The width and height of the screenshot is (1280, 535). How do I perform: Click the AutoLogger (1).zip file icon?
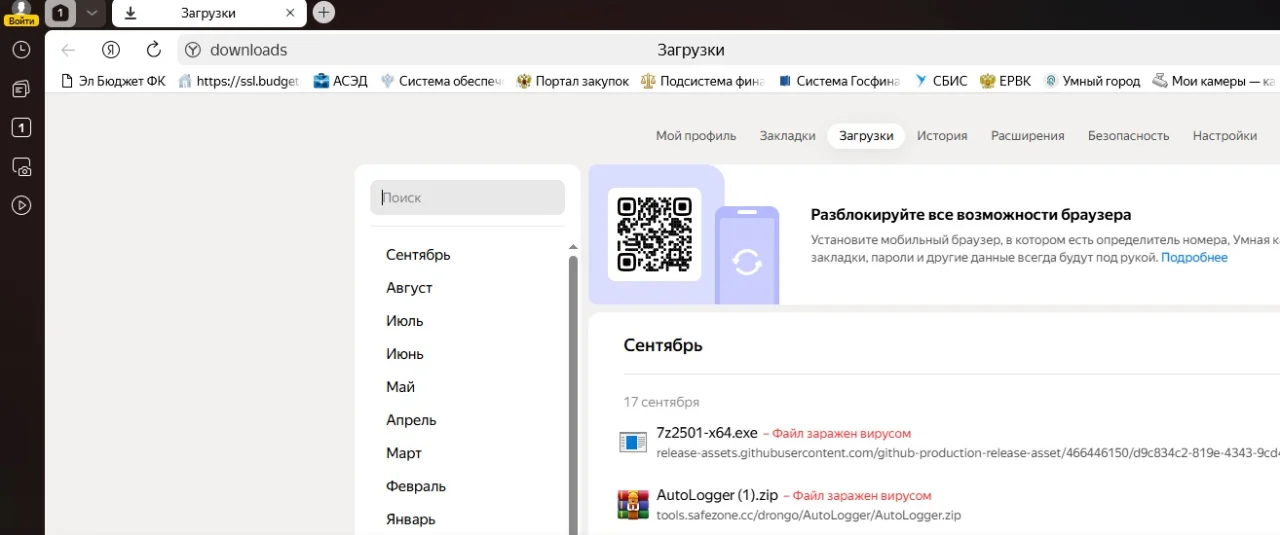[x=633, y=505]
